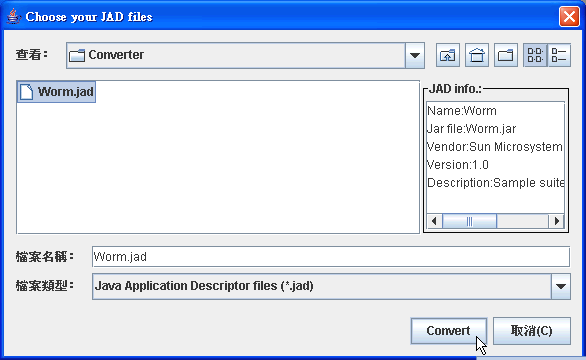Click the Converter folder icon in dropdown
The height and width of the screenshot is (360, 586).
pyautogui.click(x=77, y=55)
